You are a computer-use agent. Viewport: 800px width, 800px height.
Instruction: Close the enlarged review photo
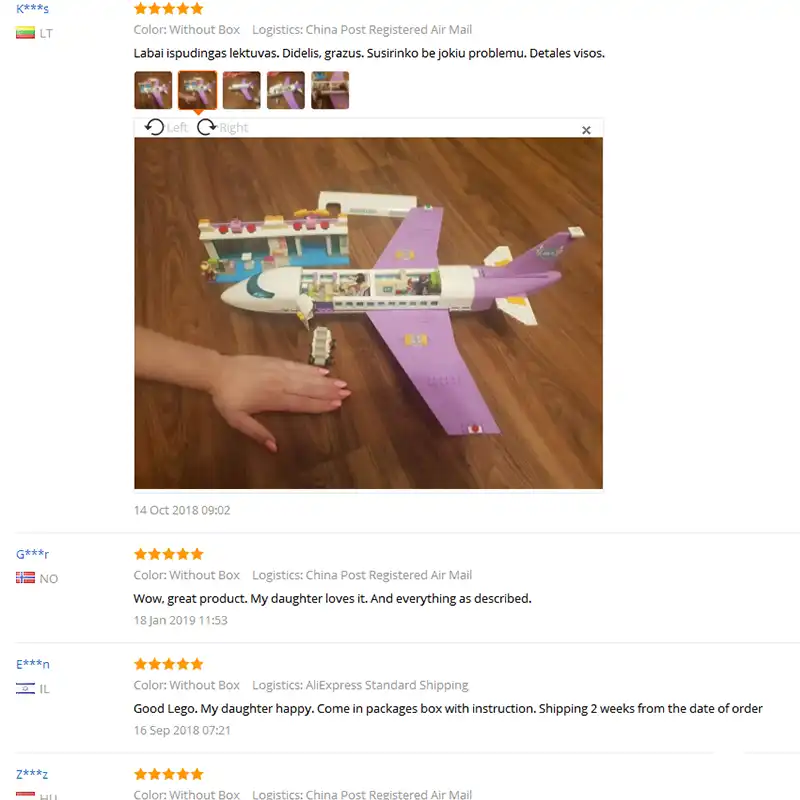[586, 130]
